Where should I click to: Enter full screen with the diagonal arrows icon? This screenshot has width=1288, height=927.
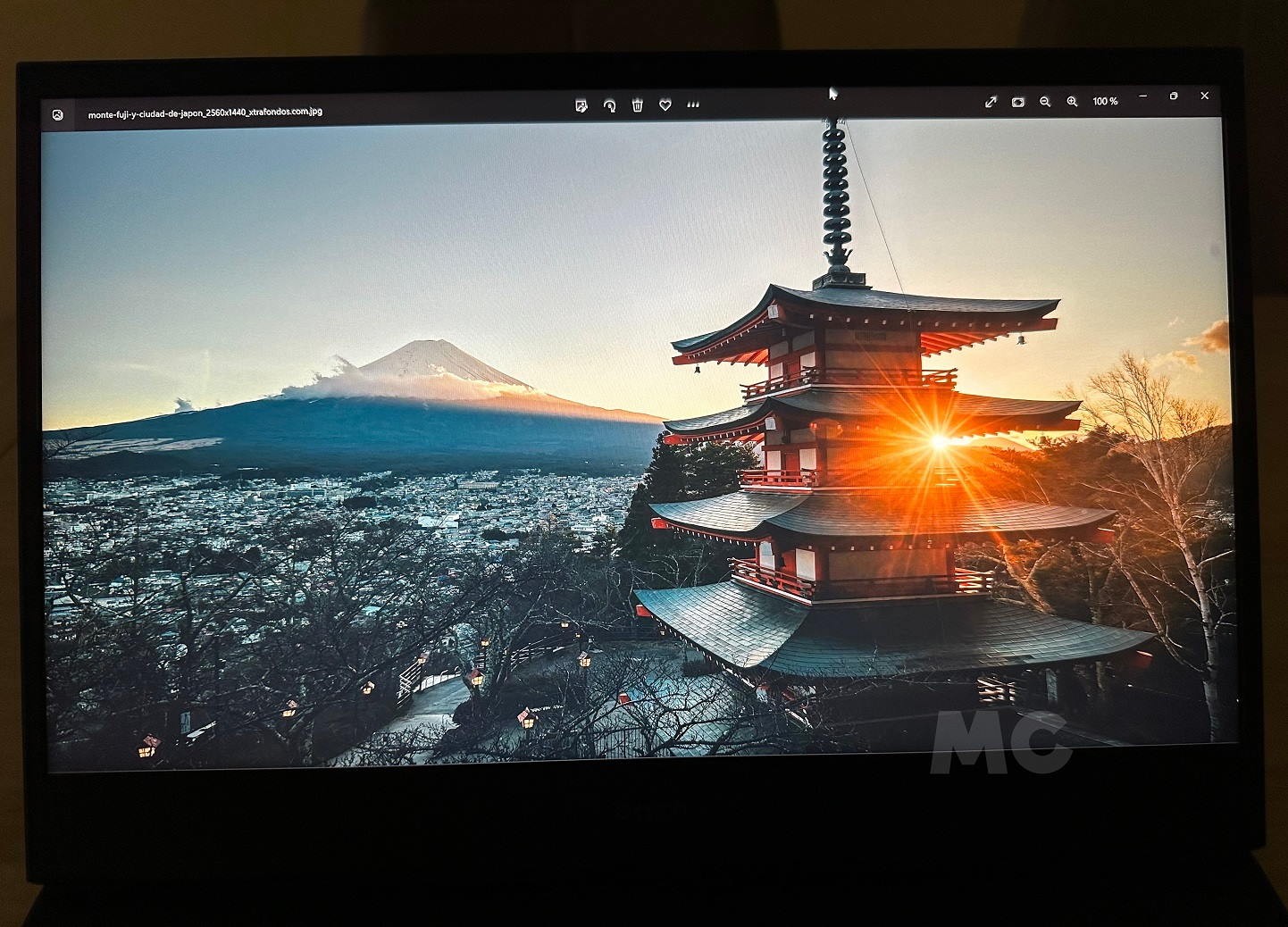click(x=991, y=102)
